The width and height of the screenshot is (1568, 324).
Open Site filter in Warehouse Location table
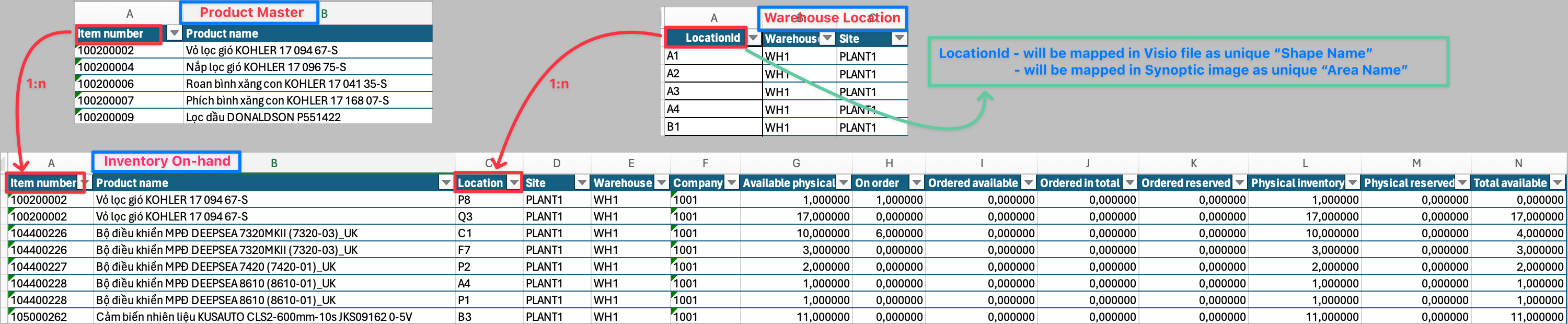pos(898,39)
